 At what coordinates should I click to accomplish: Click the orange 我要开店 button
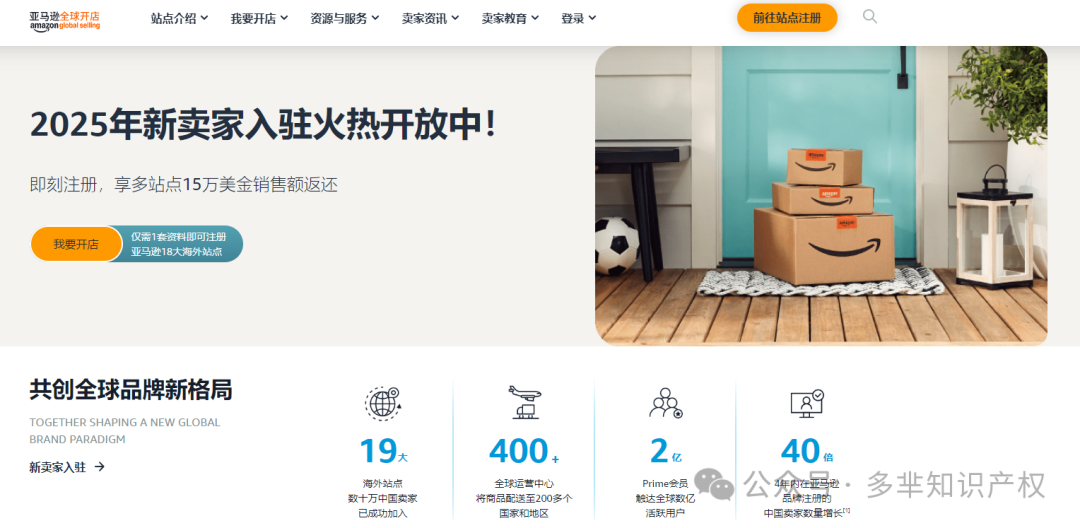pyautogui.click(x=76, y=244)
